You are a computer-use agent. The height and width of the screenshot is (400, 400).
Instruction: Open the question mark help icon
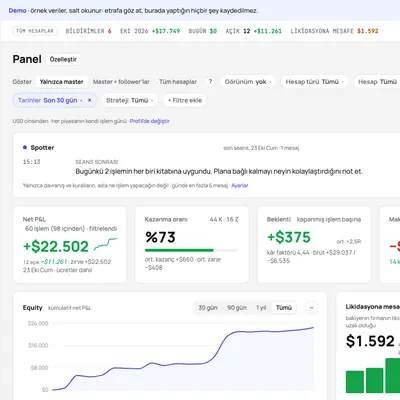pyautogui.click(x=210, y=82)
